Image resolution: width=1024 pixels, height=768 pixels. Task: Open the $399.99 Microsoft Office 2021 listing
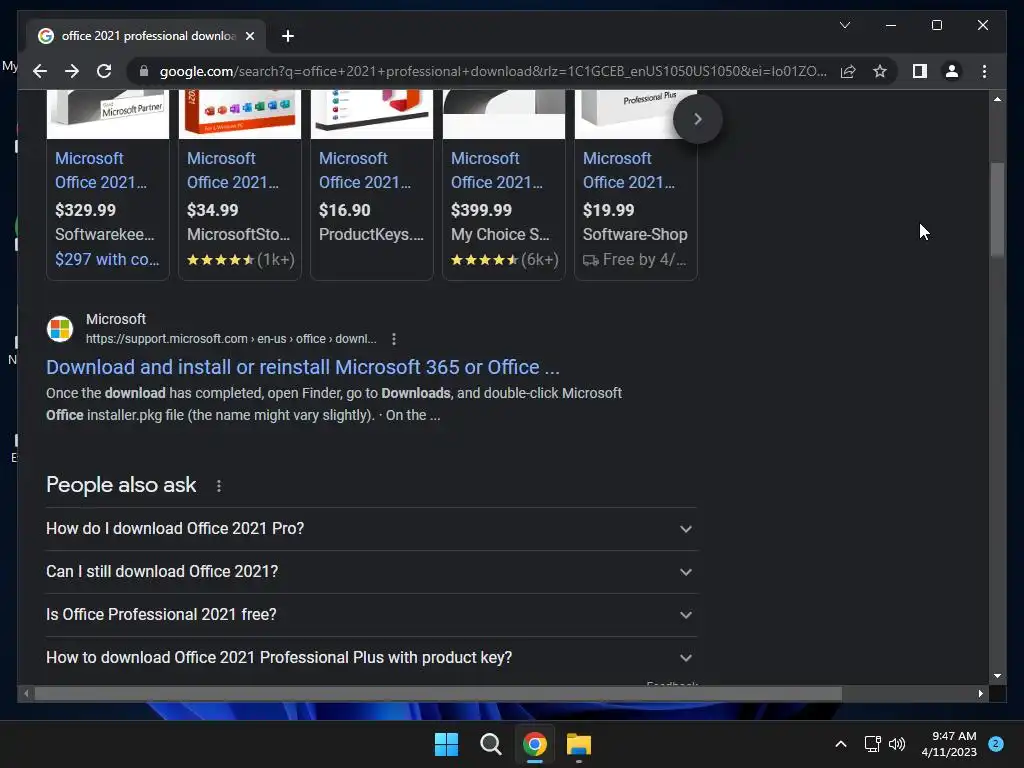pyautogui.click(x=496, y=170)
